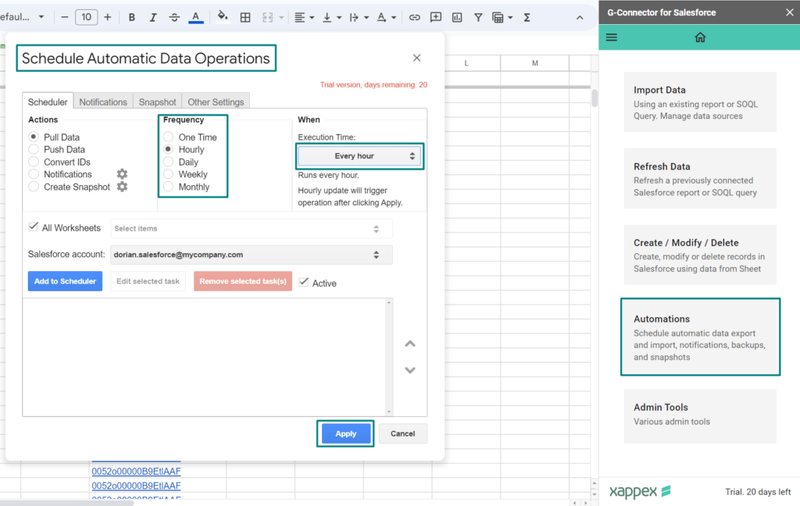Choose One Time frequency
Screen dimensions: 800x506
(x=168, y=137)
